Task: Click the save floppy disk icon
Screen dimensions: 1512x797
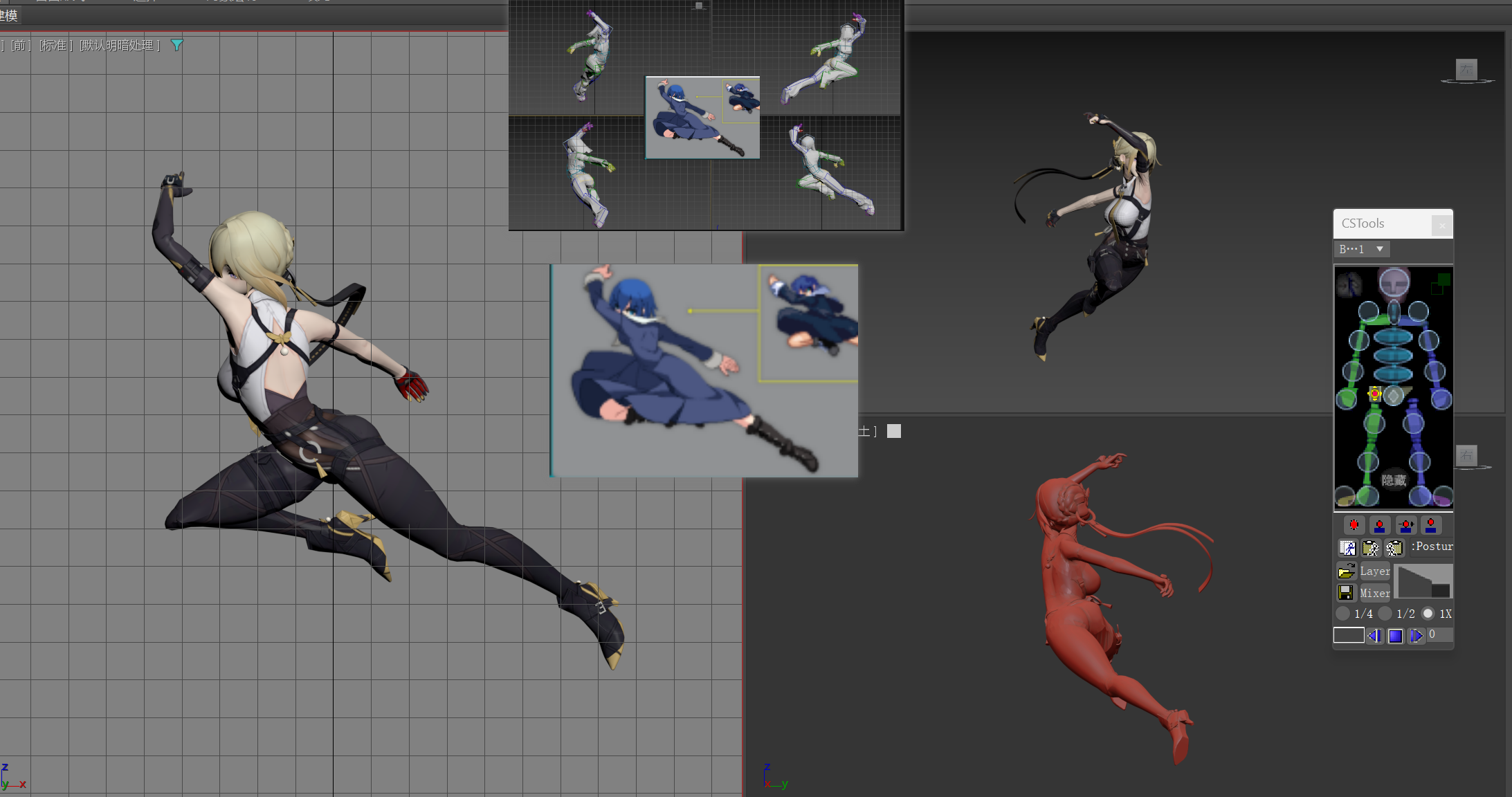Action: 1346,593
